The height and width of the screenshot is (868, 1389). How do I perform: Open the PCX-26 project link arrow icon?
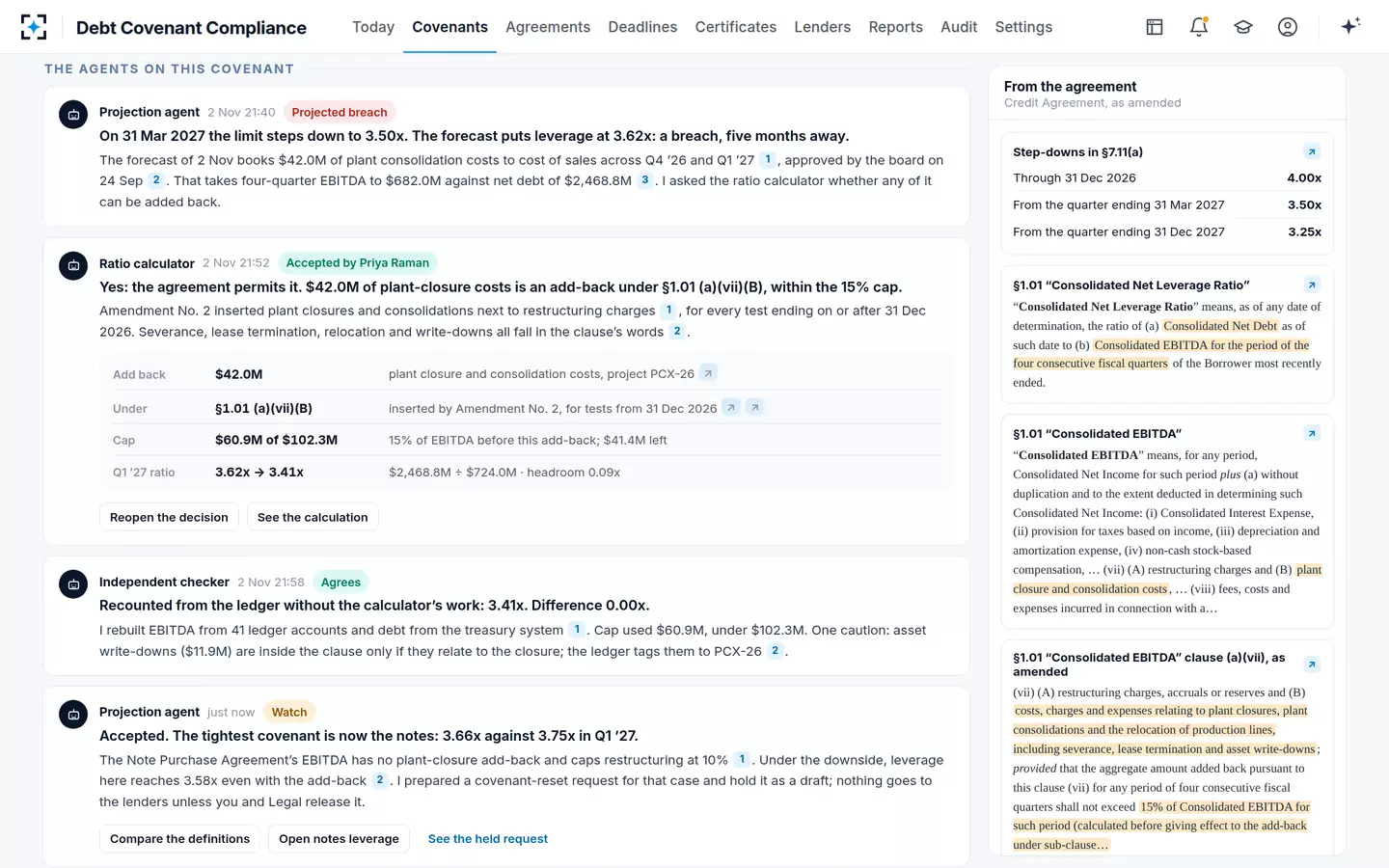click(x=708, y=373)
